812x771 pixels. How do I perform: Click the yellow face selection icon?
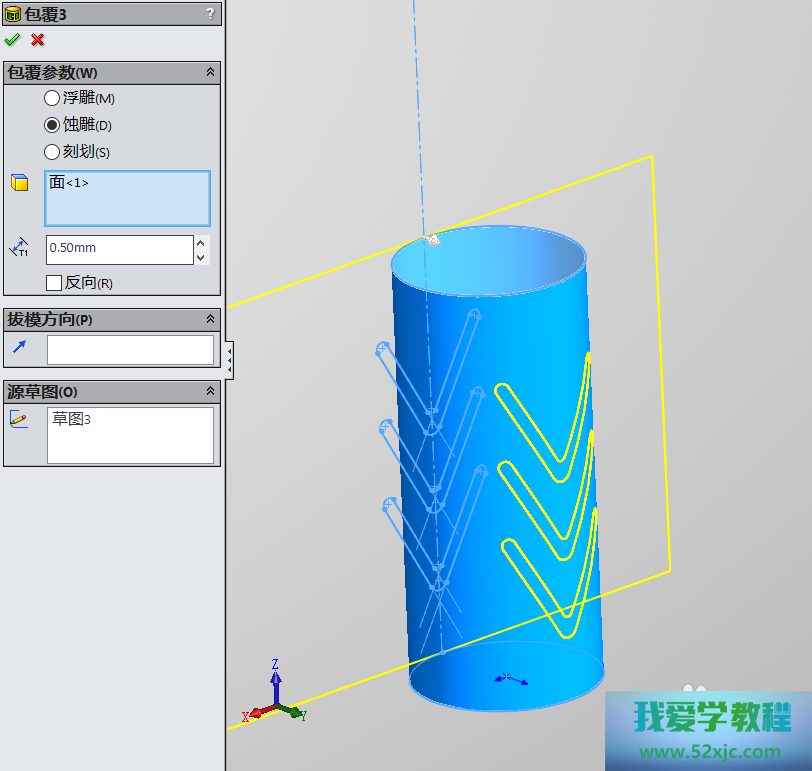point(19,182)
